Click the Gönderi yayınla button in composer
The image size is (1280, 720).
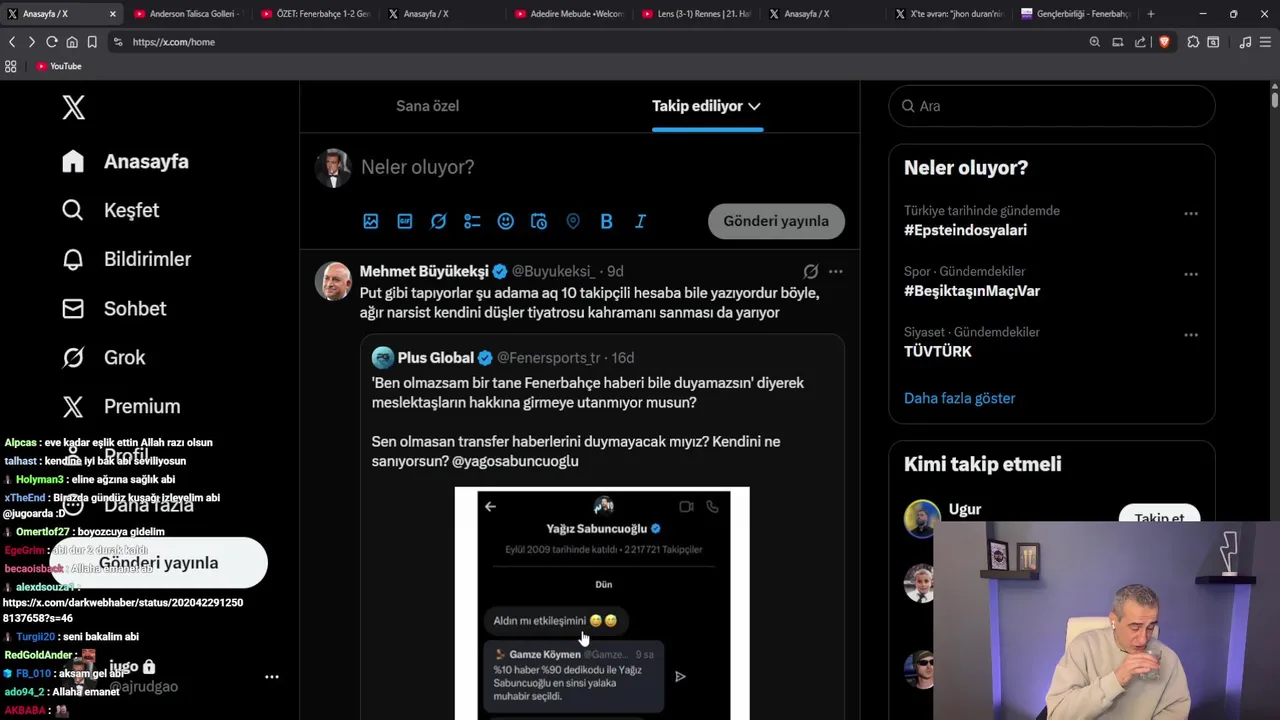776,221
